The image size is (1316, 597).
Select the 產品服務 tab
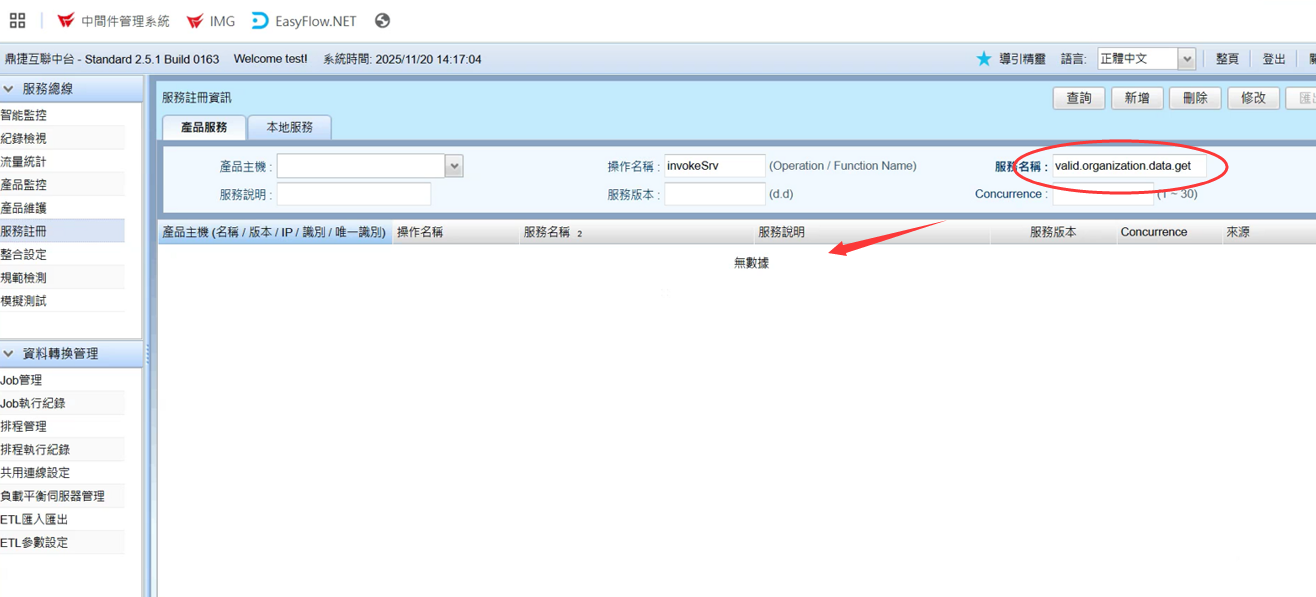tap(204, 128)
